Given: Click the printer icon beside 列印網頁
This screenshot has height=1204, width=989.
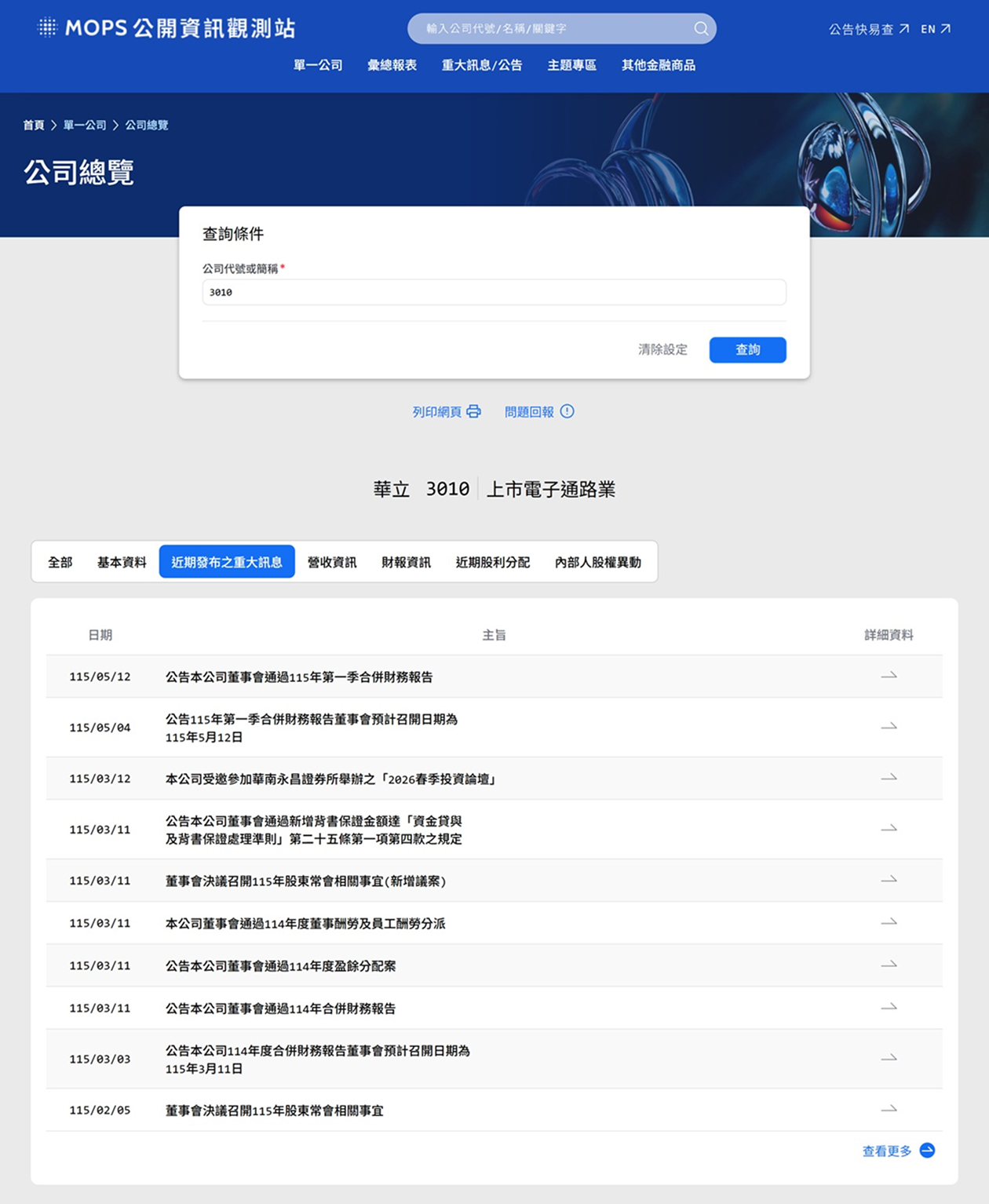Looking at the screenshot, I should 473,411.
